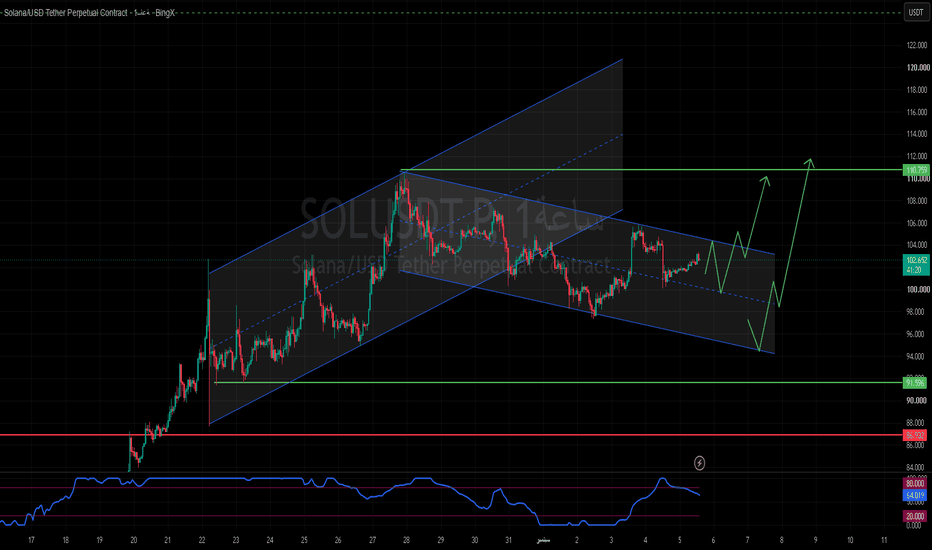Click the 120.000 price scale tick
This screenshot has width=932, height=550.
(918, 68)
